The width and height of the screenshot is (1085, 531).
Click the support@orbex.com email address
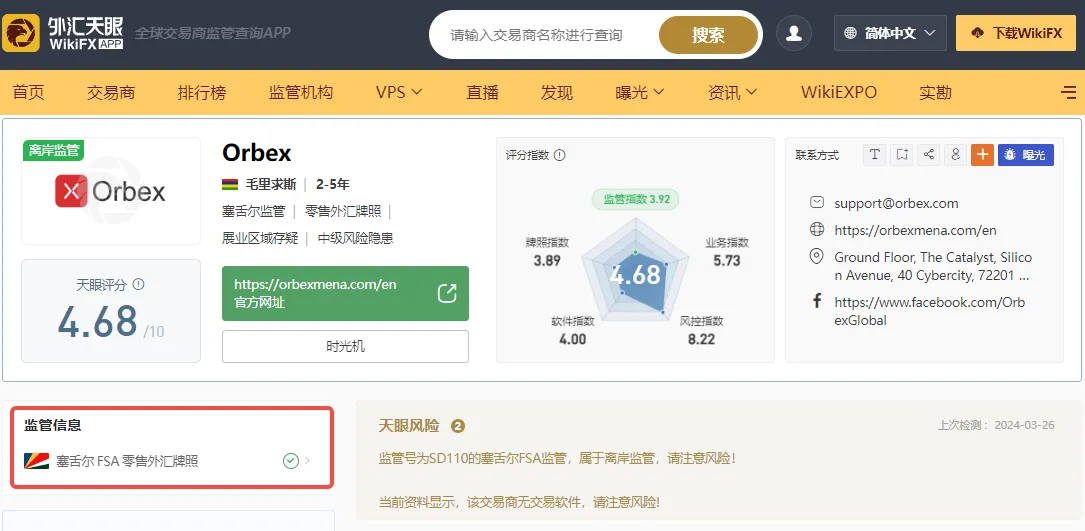tap(896, 203)
